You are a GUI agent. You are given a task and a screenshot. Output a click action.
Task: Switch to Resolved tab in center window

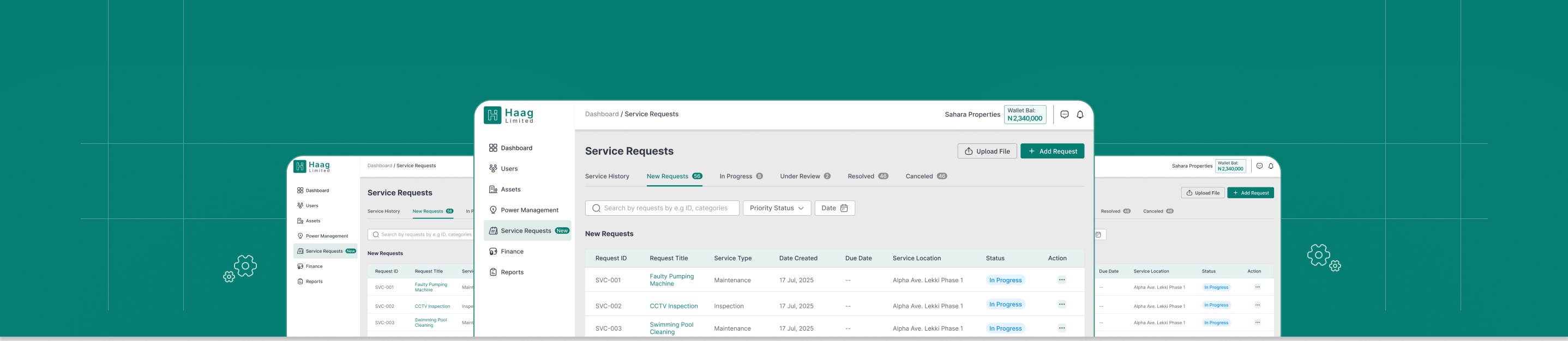tap(867, 176)
